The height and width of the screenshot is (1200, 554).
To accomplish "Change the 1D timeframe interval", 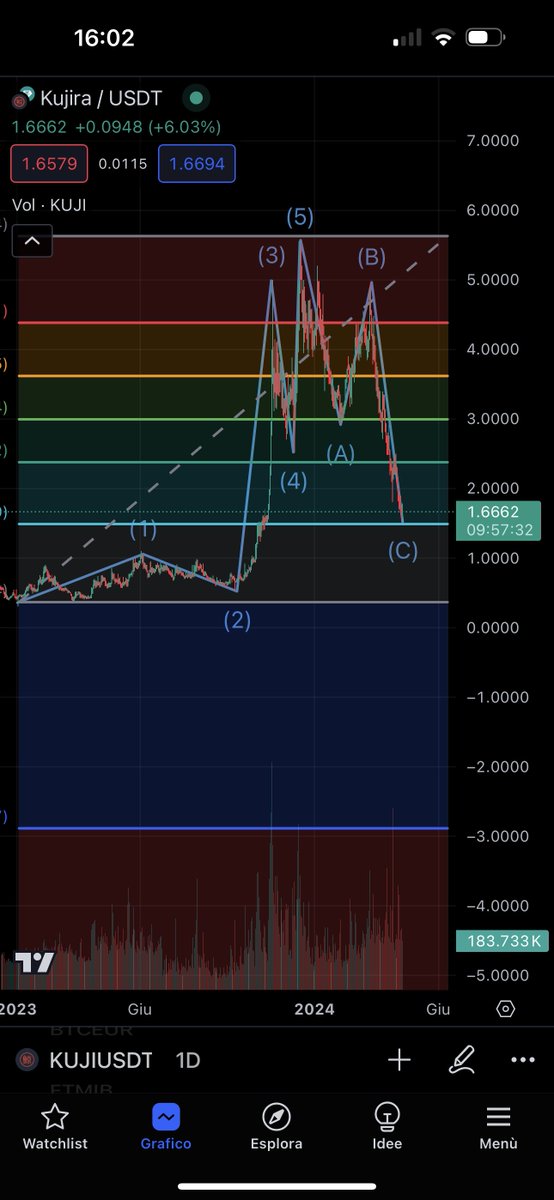I will coord(187,1061).
